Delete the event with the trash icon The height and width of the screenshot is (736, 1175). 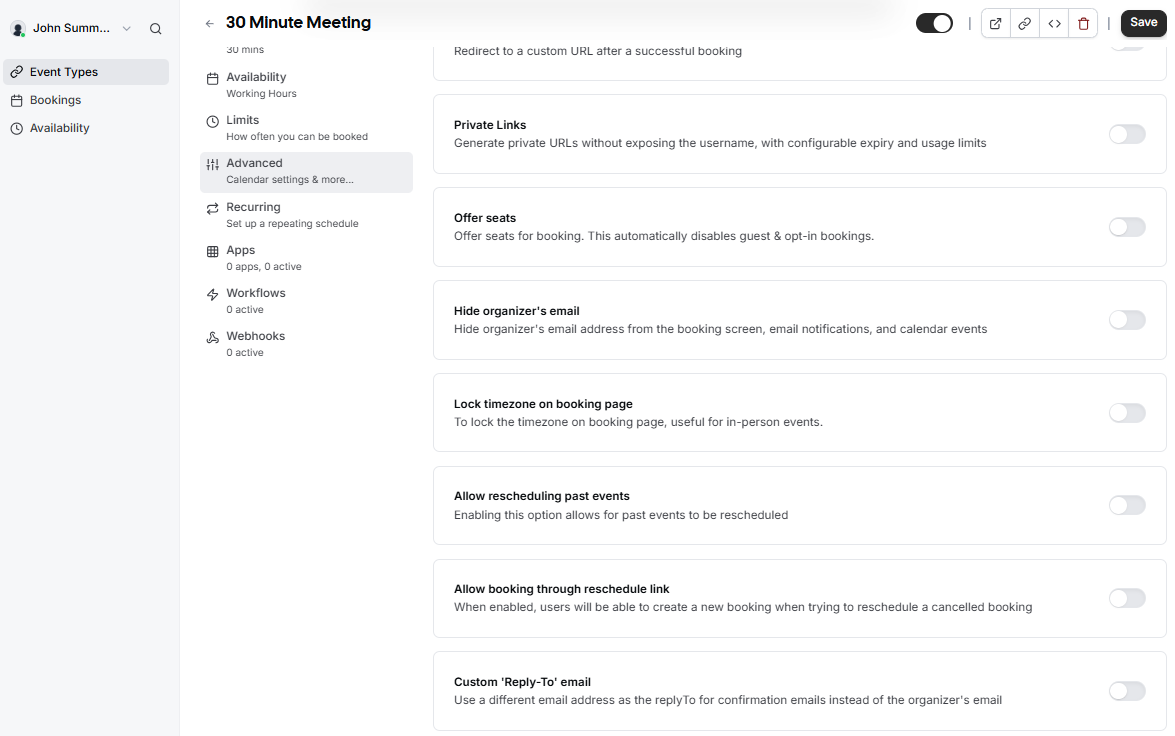[1083, 23]
